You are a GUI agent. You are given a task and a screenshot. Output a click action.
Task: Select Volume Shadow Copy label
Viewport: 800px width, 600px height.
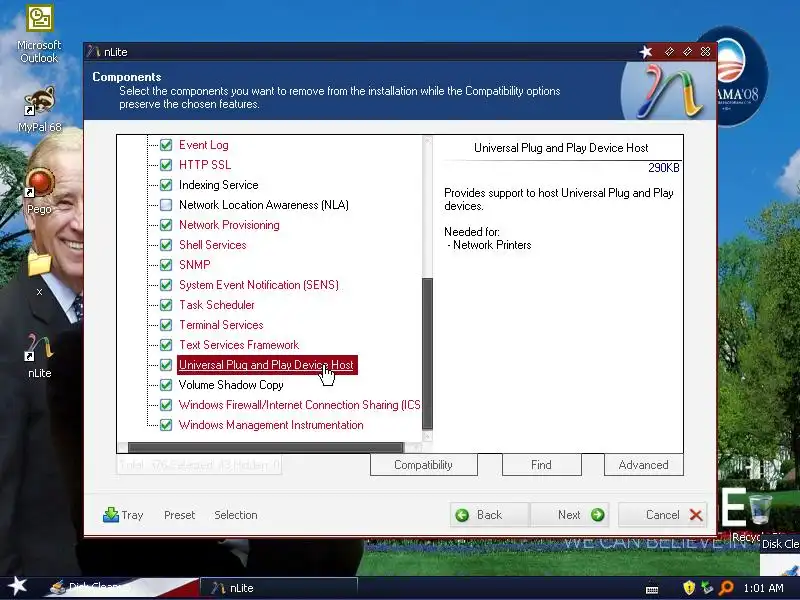(x=231, y=385)
